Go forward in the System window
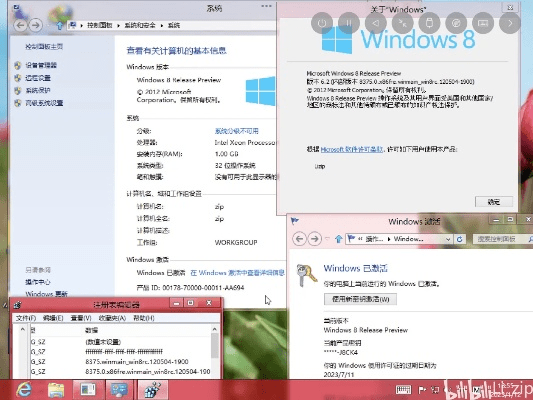The width and height of the screenshot is (533, 400). click(36, 25)
